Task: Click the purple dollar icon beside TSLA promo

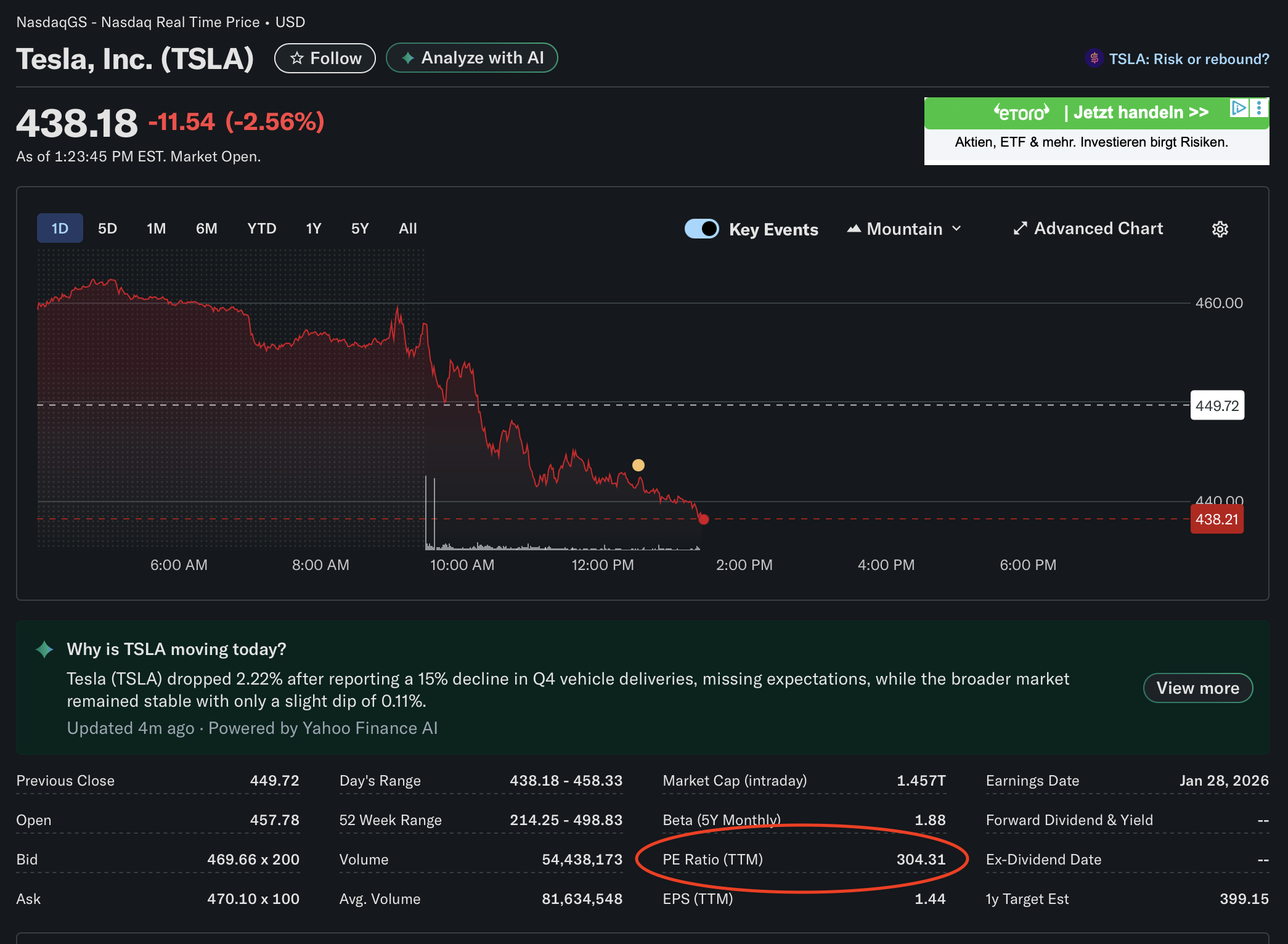Action: pos(1094,59)
